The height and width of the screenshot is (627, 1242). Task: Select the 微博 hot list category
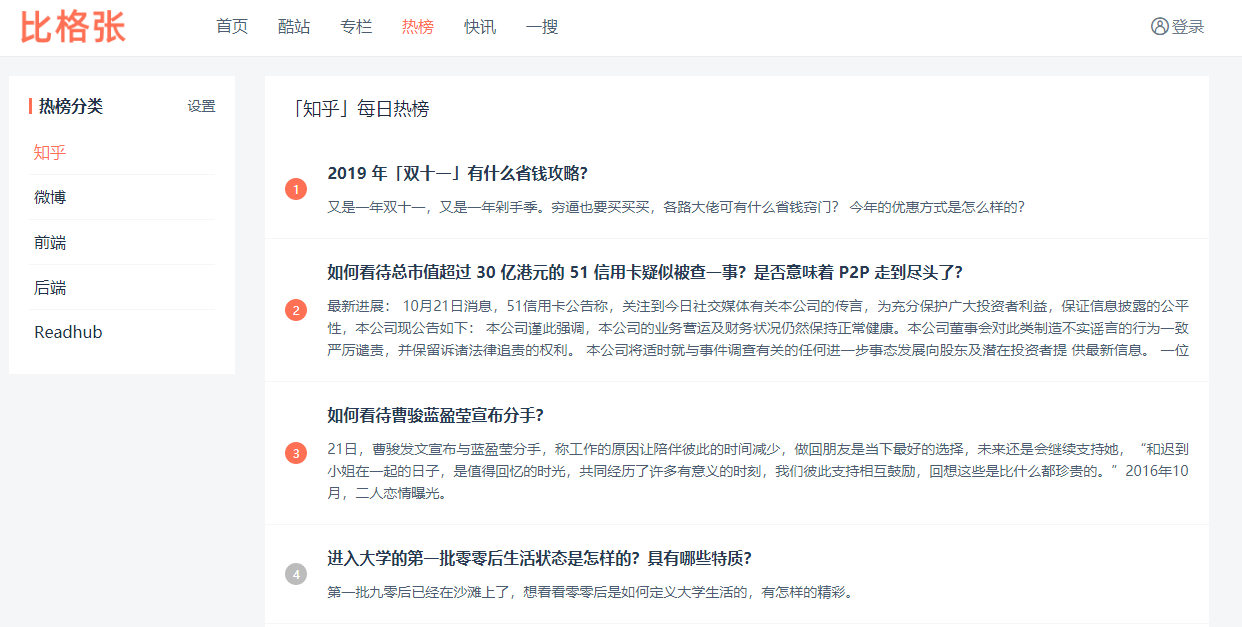pos(50,197)
